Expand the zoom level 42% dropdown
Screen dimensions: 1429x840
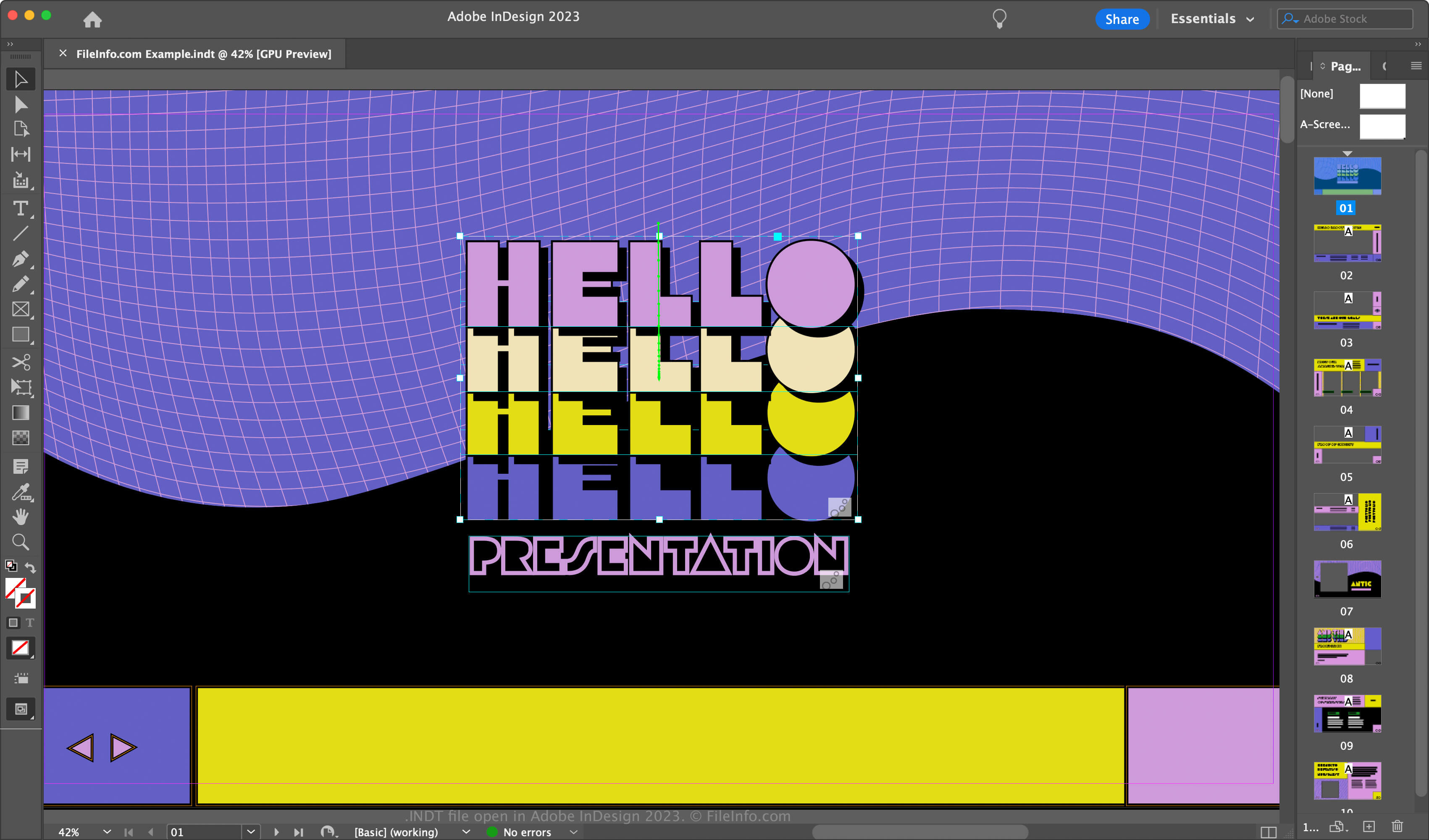[107, 832]
